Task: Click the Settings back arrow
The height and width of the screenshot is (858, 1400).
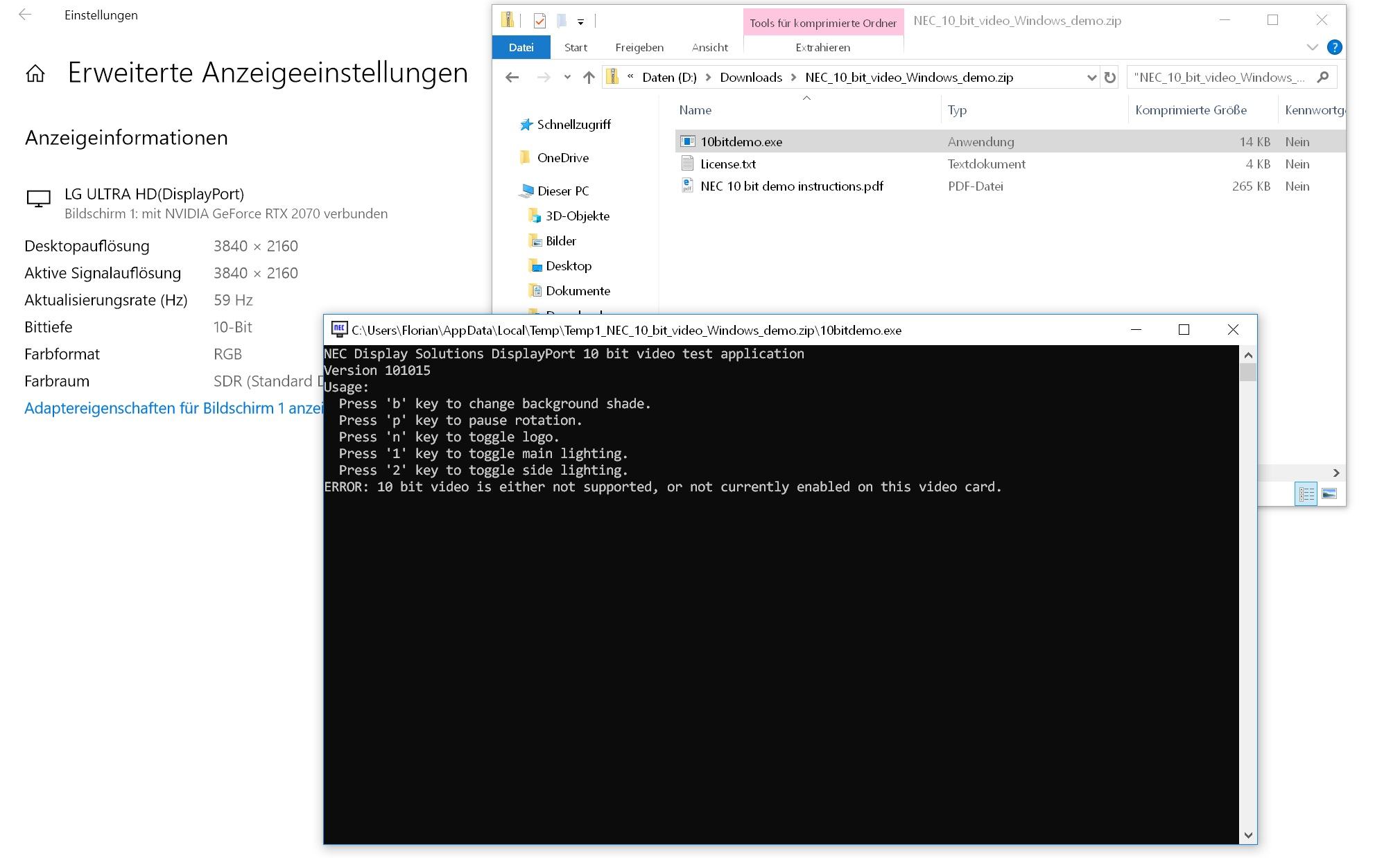Action: point(25,15)
